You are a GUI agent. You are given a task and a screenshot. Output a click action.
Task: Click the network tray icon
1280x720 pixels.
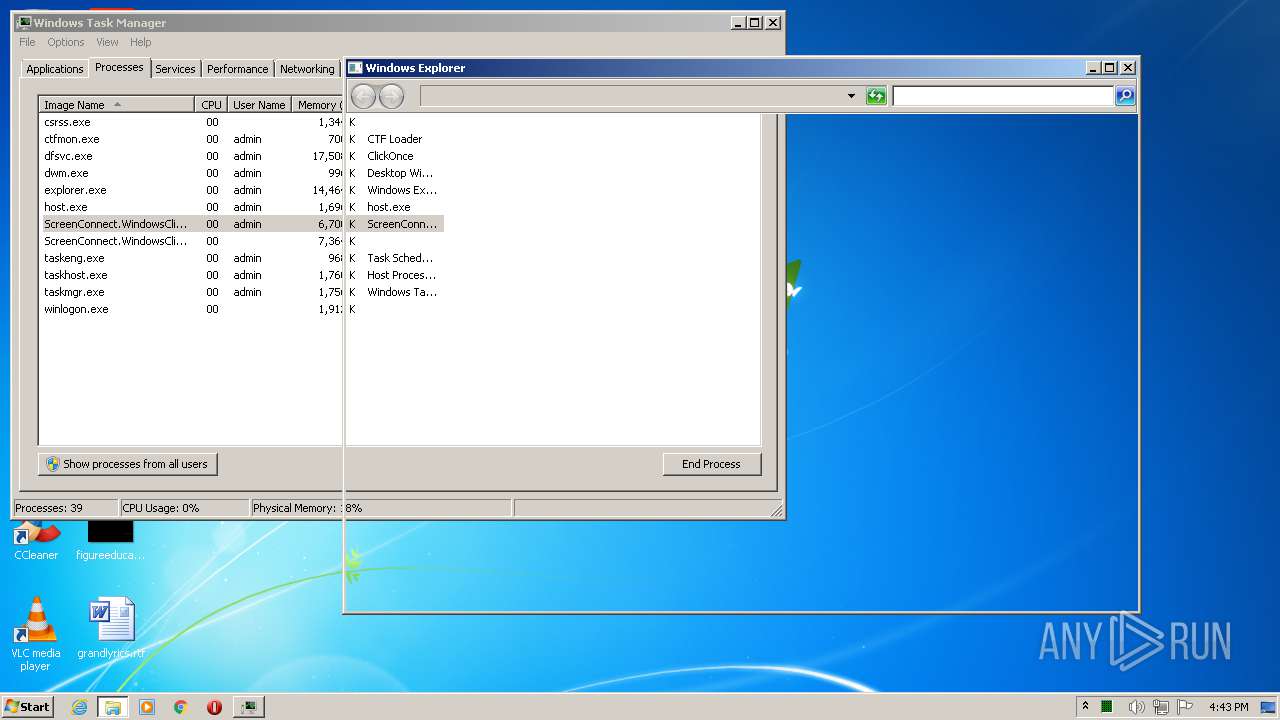pos(1161,707)
